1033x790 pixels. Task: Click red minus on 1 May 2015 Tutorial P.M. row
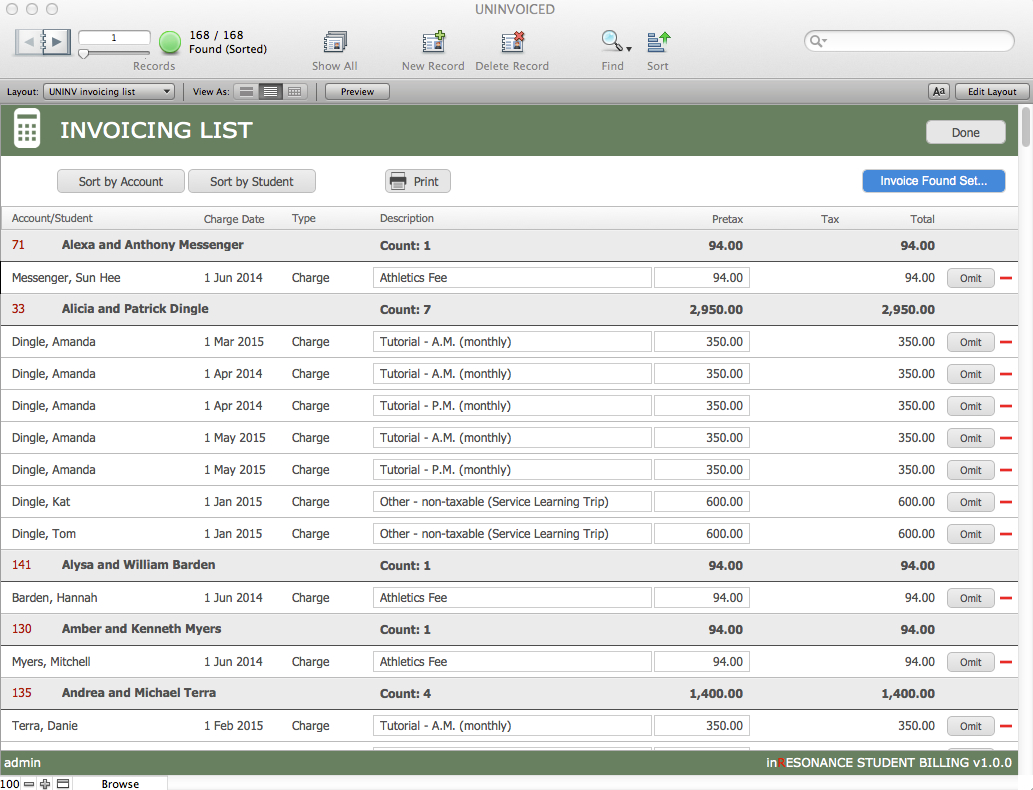point(1006,470)
